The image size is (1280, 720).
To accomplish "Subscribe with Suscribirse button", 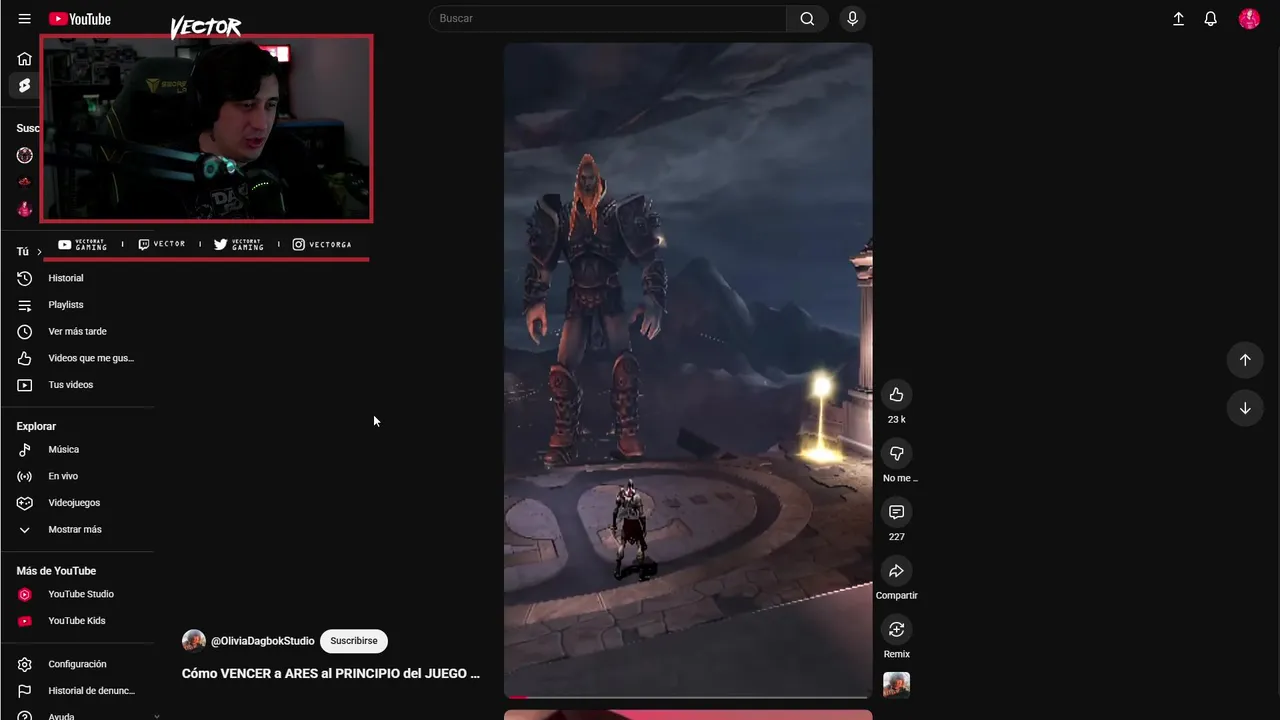I will (x=354, y=641).
